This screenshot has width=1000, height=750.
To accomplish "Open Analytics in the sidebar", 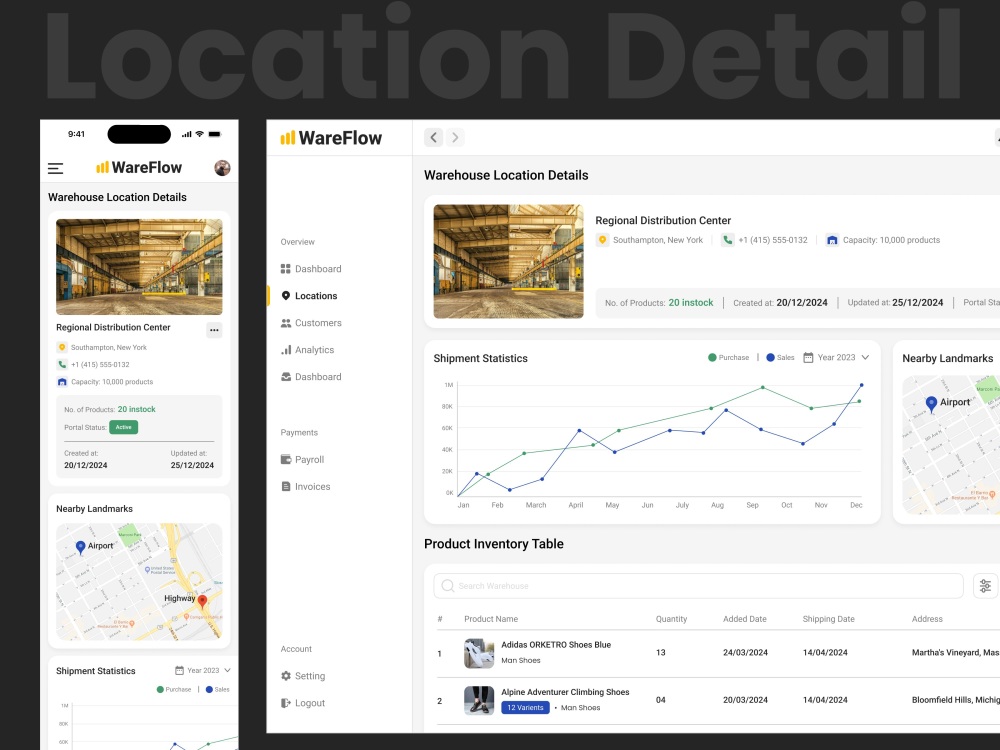I will 307,349.
